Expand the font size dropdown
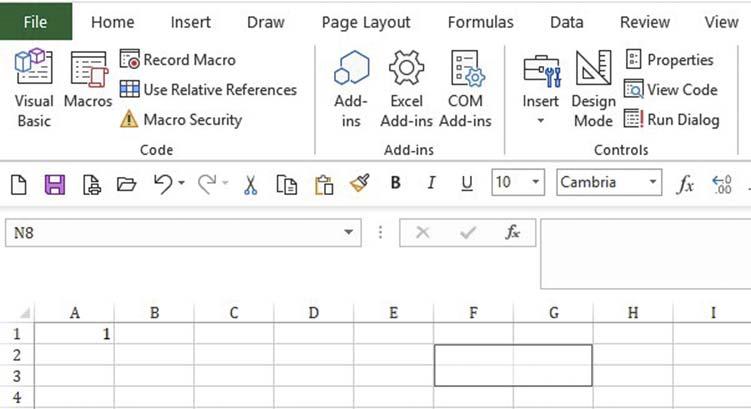751x409 pixels. coord(536,182)
